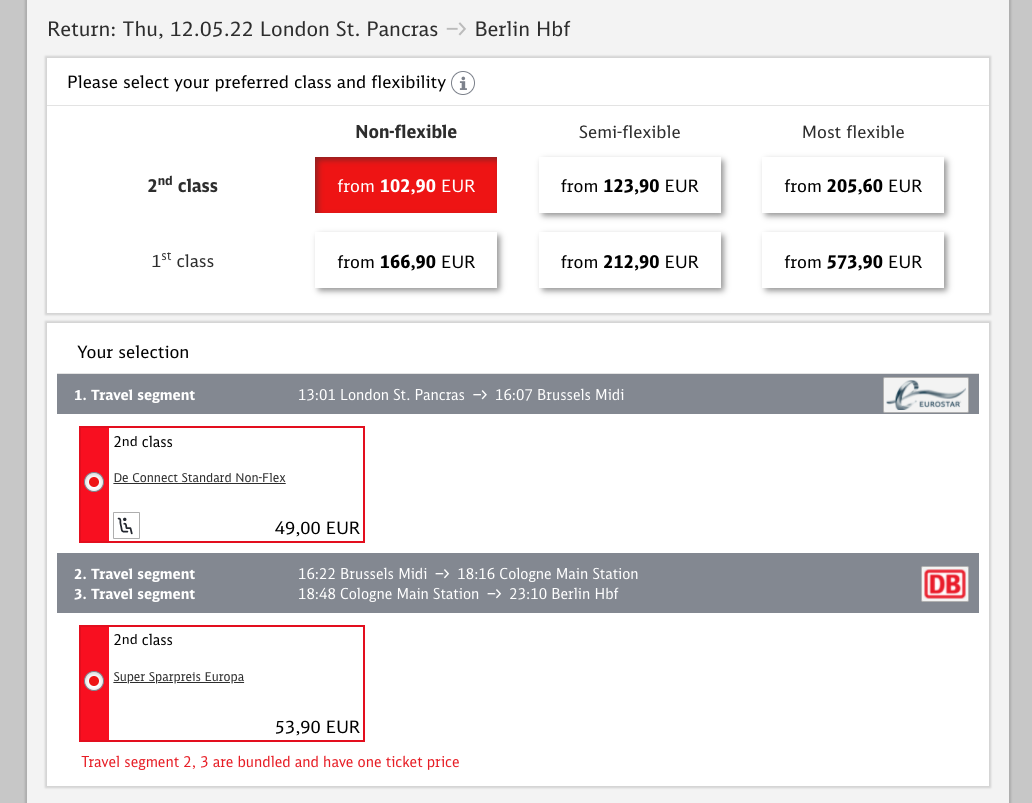Click the Eurostar logo

click(x=925, y=395)
